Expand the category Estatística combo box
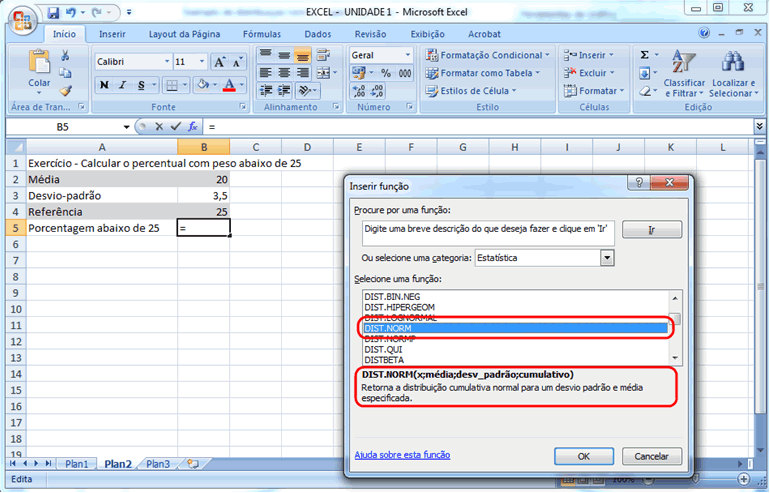This screenshot has width=770, height=493. click(607, 258)
